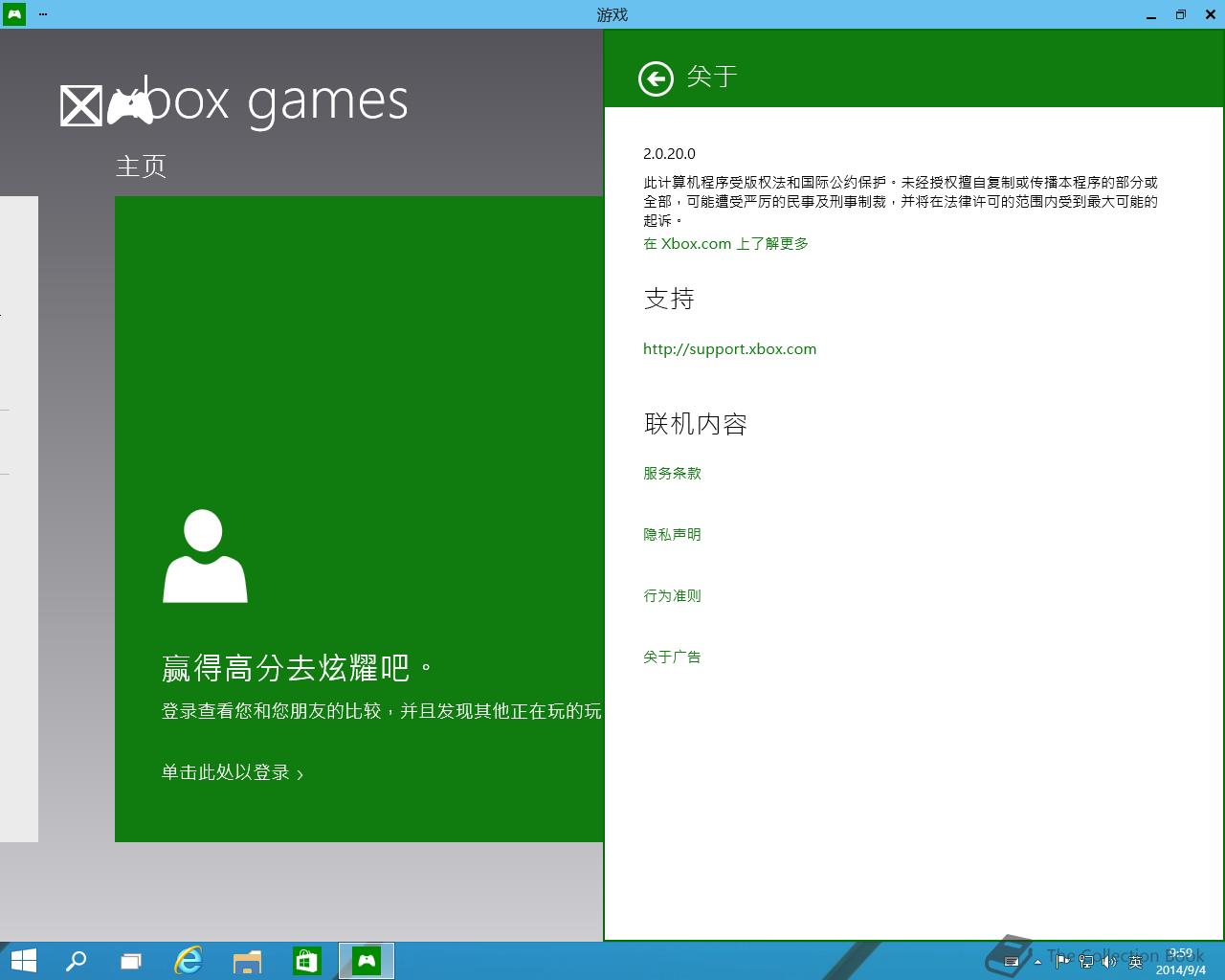Open Action Center flag icon
The image size is (1225, 980).
tap(1062, 961)
